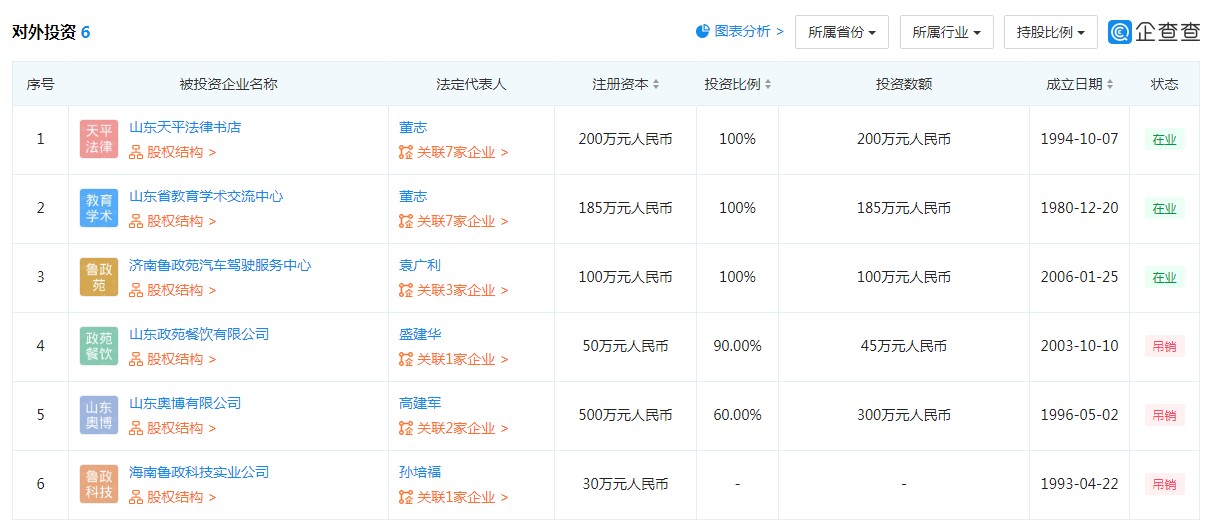Open 山东天平法律书店 company page
Viewport: 1206px width, 531px height.
coord(185,127)
